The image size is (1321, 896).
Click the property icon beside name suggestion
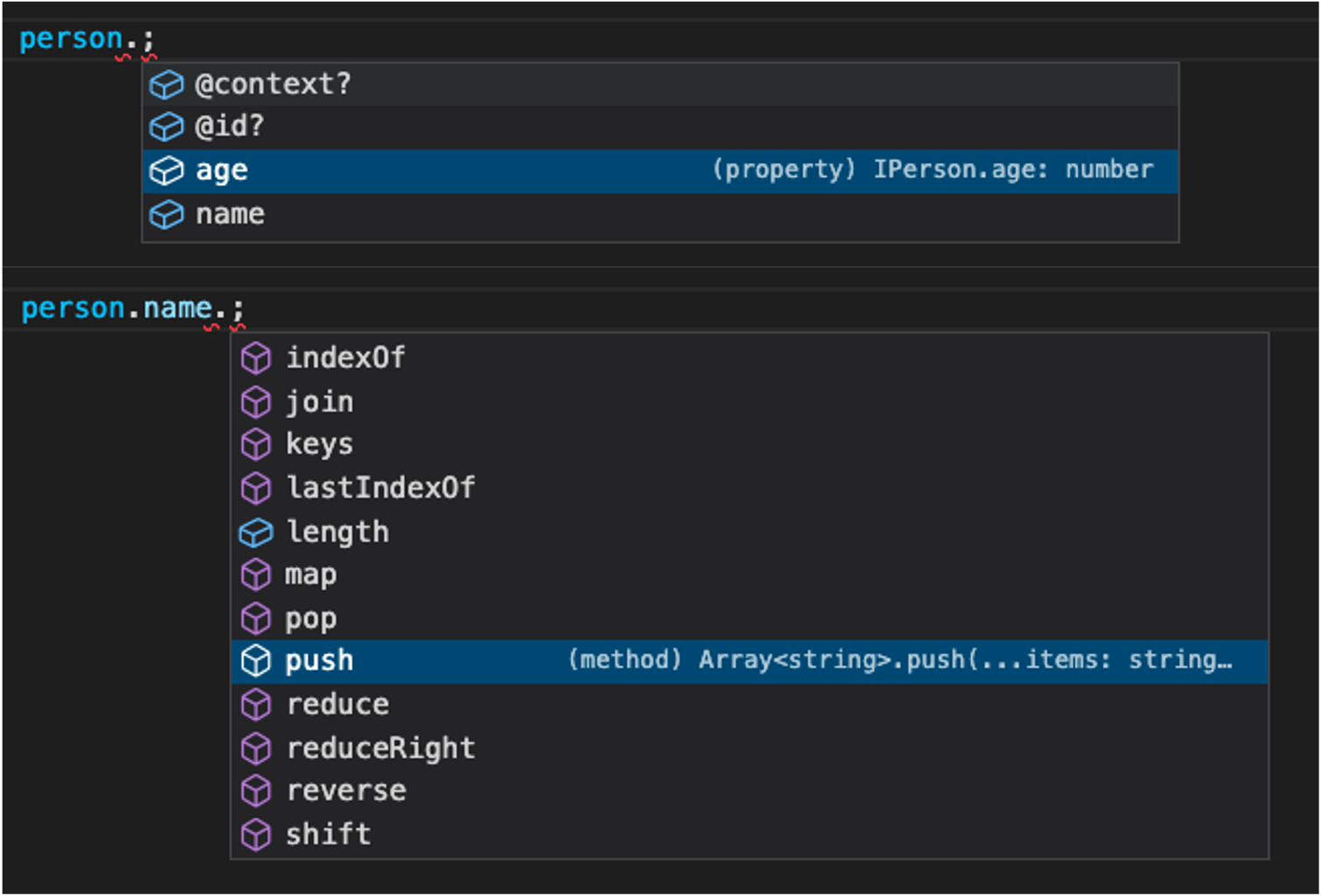[167, 215]
